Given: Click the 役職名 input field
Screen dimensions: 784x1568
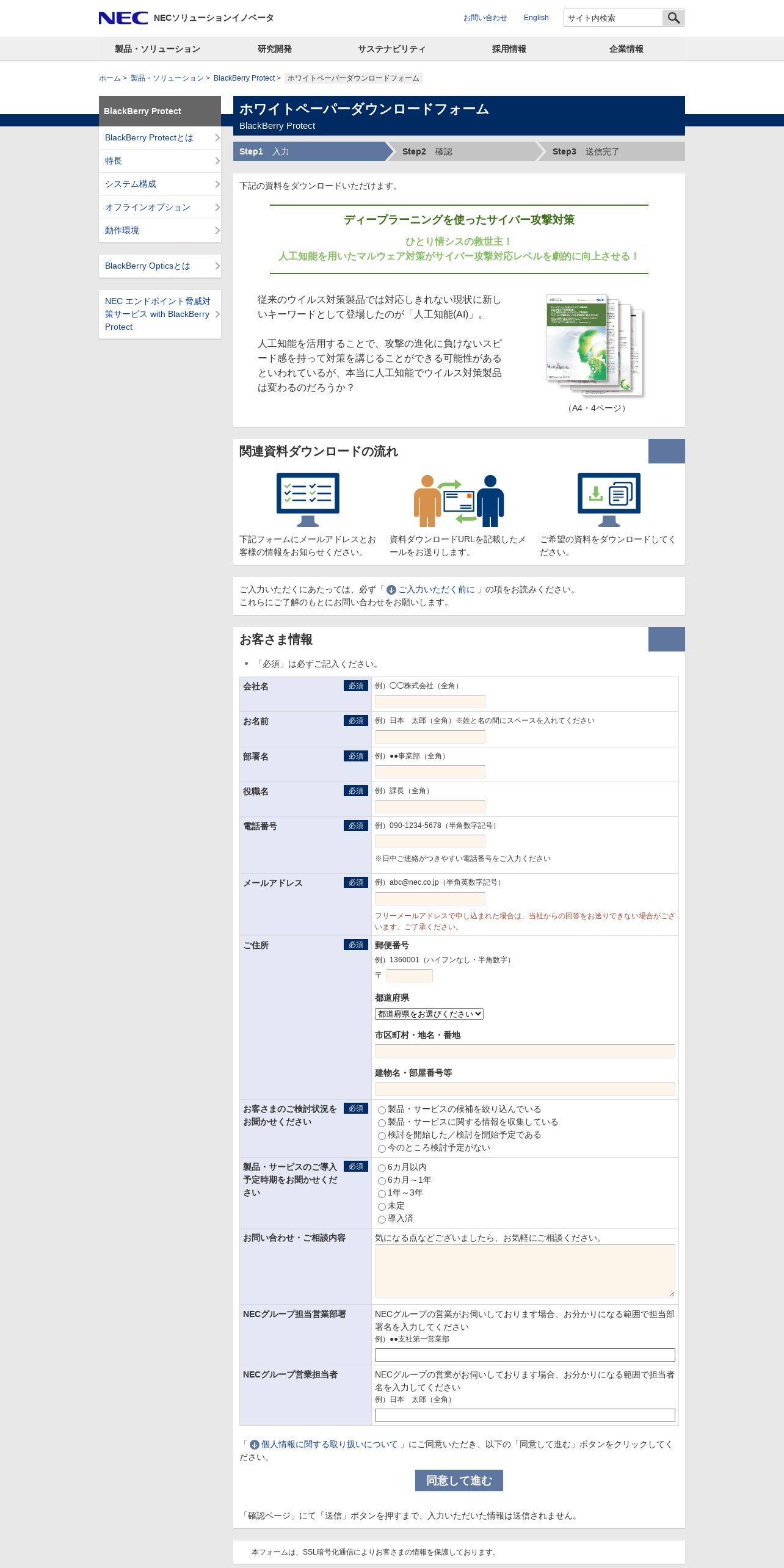Looking at the screenshot, I should coord(430,807).
